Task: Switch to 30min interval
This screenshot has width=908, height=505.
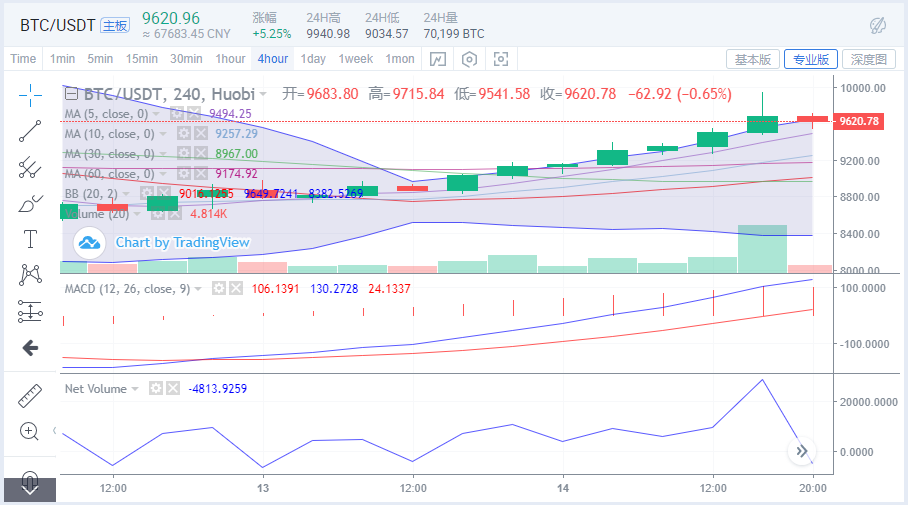Action: tap(186, 59)
